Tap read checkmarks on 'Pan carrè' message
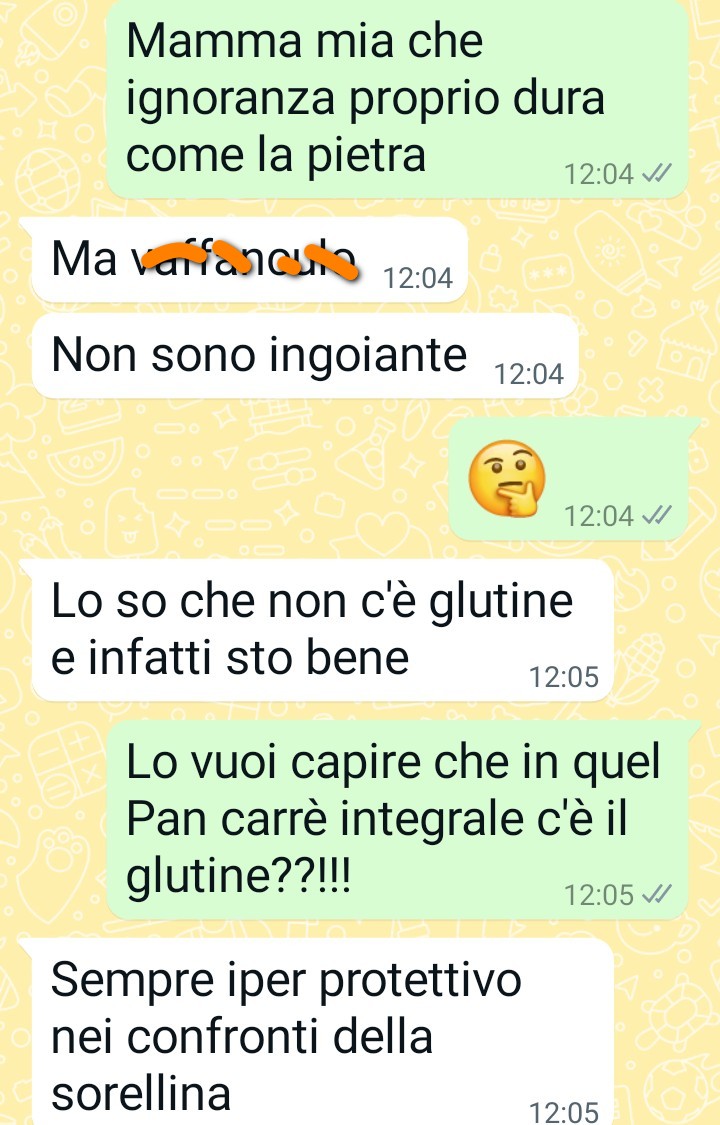 click(x=655, y=894)
